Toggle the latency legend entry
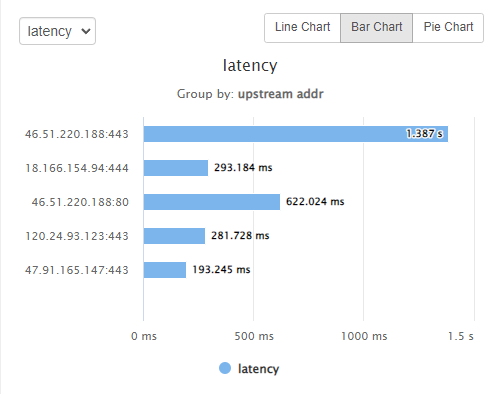 (249, 369)
